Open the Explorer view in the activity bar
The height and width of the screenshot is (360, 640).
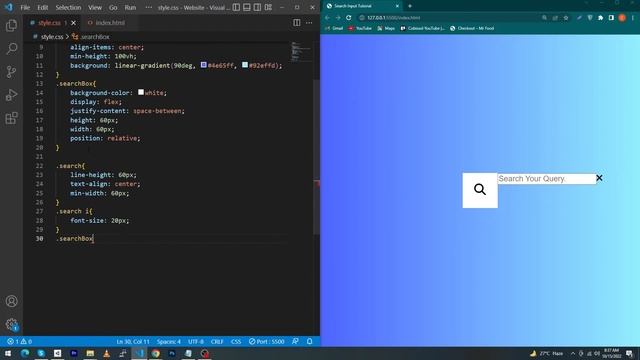point(11,26)
